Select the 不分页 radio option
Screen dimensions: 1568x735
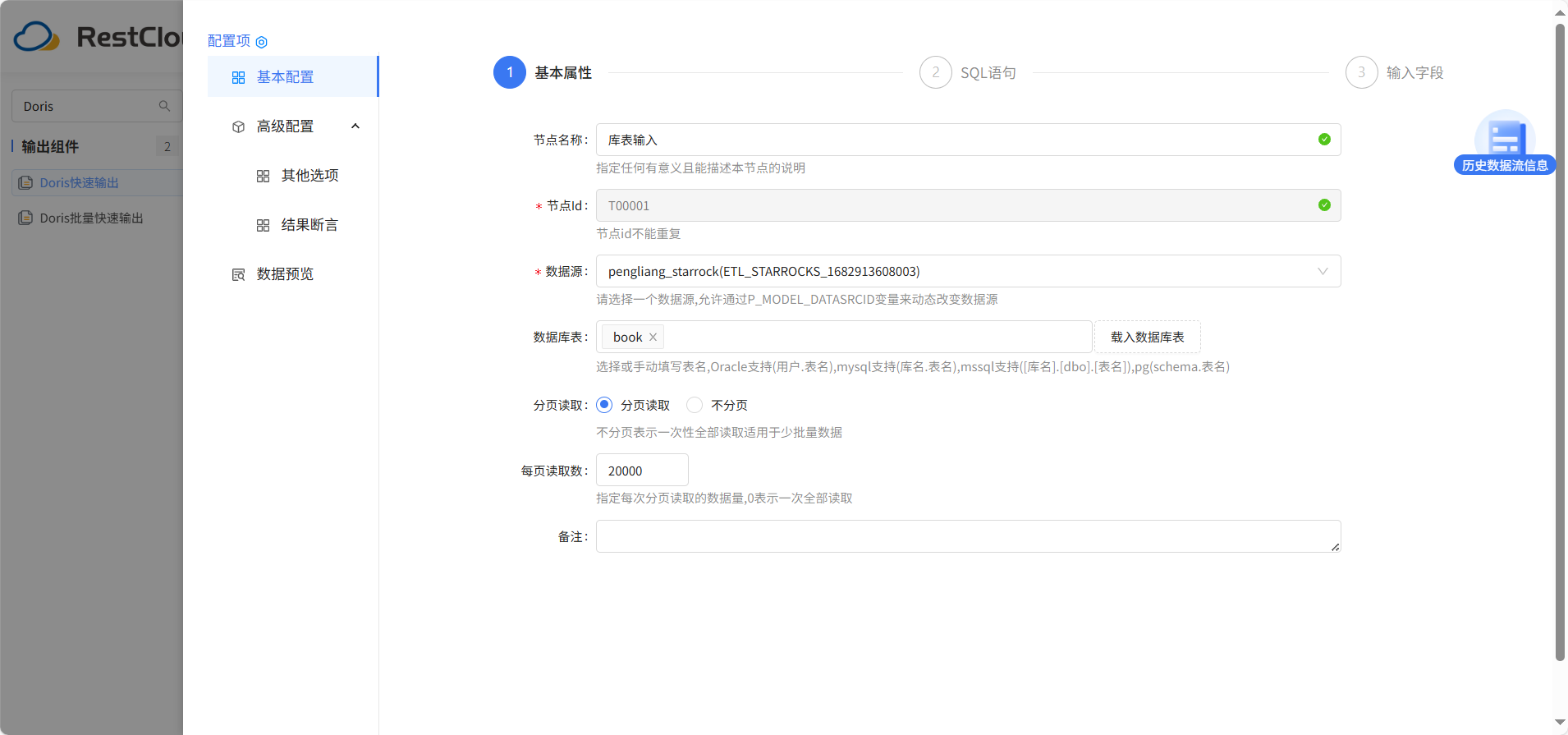pyautogui.click(x=695, y=405)
